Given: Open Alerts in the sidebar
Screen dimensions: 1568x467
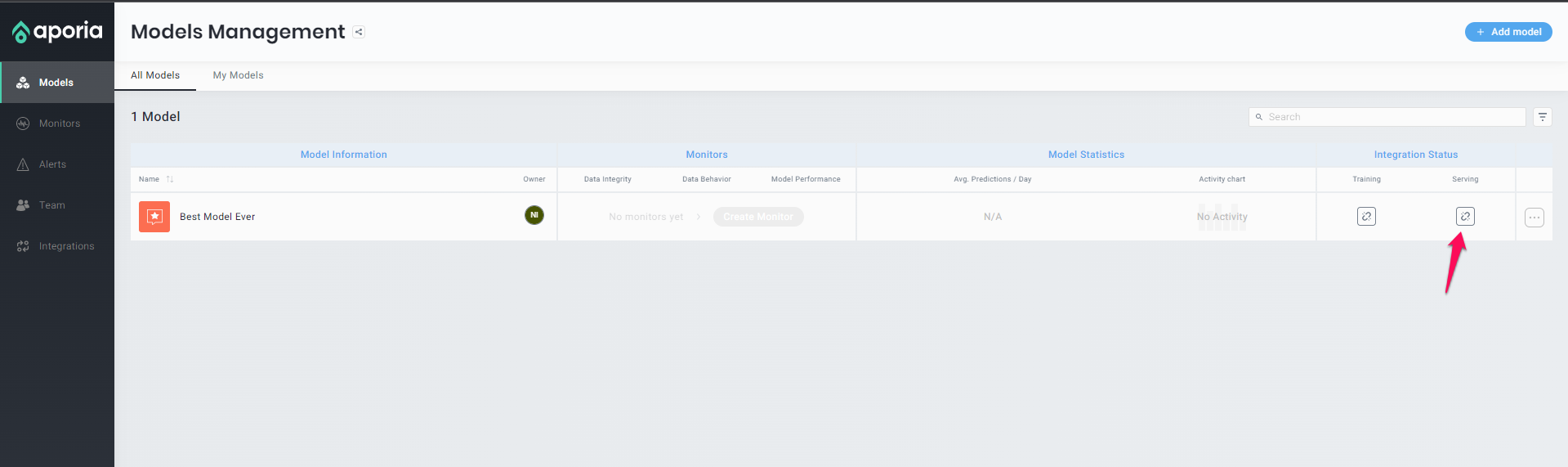Looking at the screenshot, I should click(52, 164).
